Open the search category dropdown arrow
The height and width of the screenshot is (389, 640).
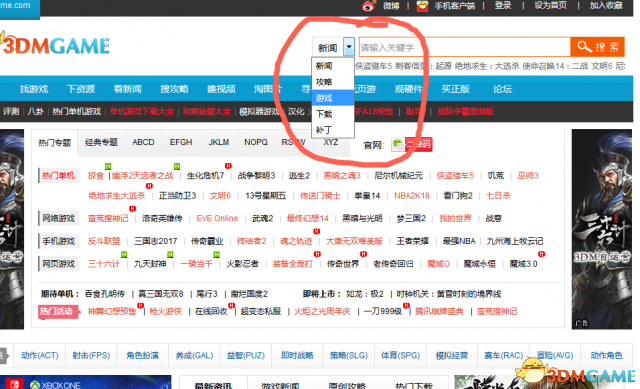point(349,47)
